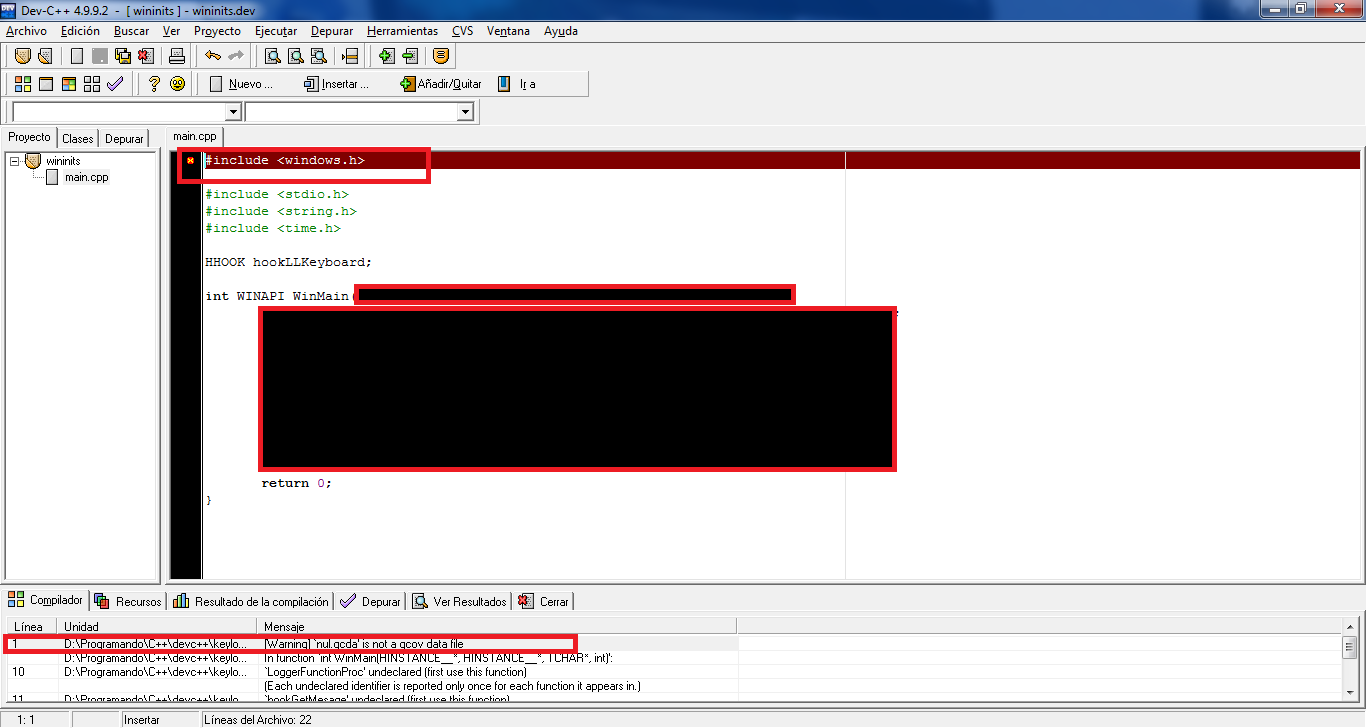Switch to the Clases side tab
The height and width of the screenshot is (728, 1366).
coord(77,139)
